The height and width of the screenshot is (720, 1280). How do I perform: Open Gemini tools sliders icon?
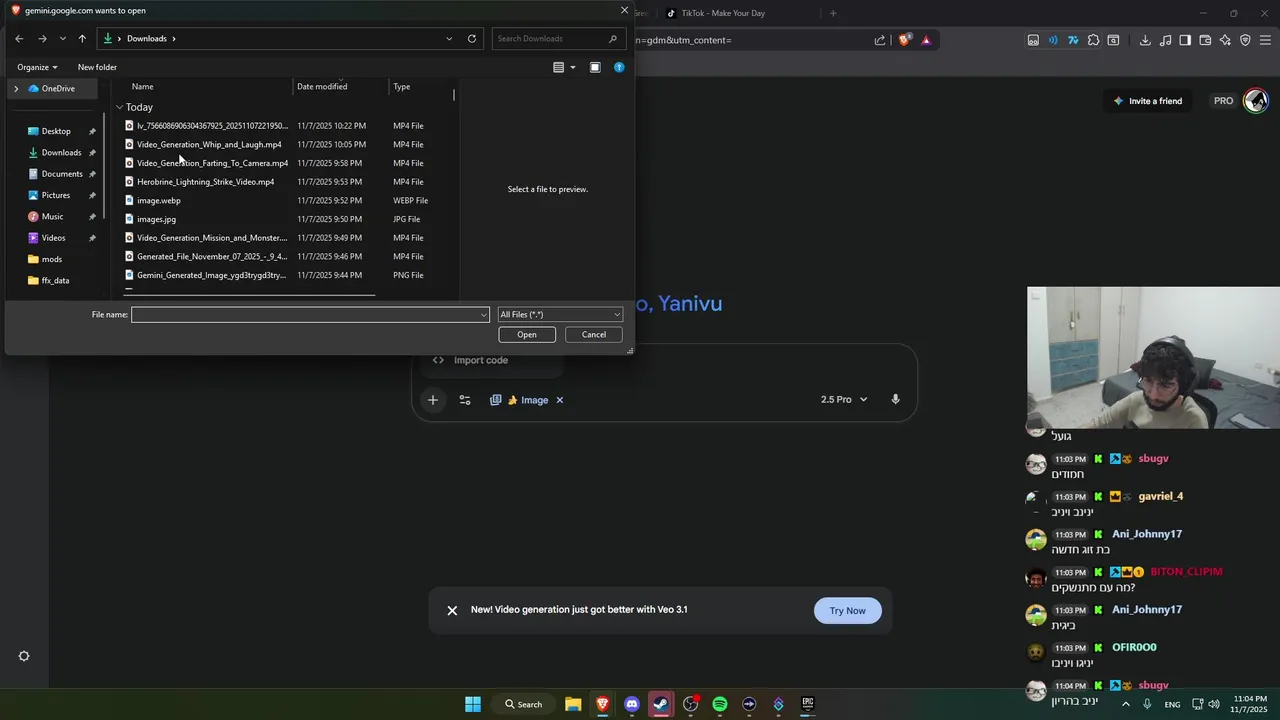pos(465,400)
